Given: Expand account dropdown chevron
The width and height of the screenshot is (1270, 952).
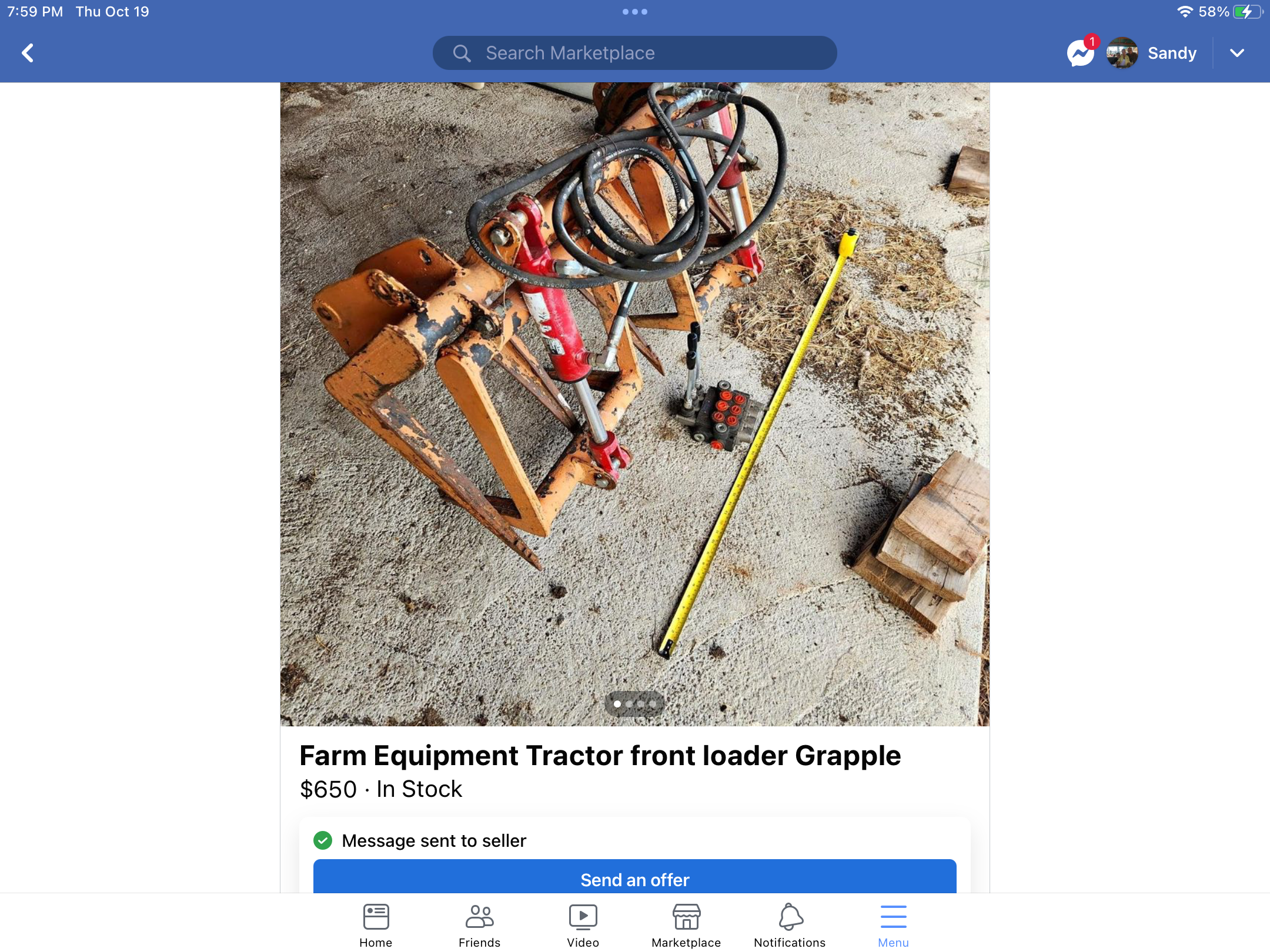Looking at the screenshot, I should pos(1237,53).
